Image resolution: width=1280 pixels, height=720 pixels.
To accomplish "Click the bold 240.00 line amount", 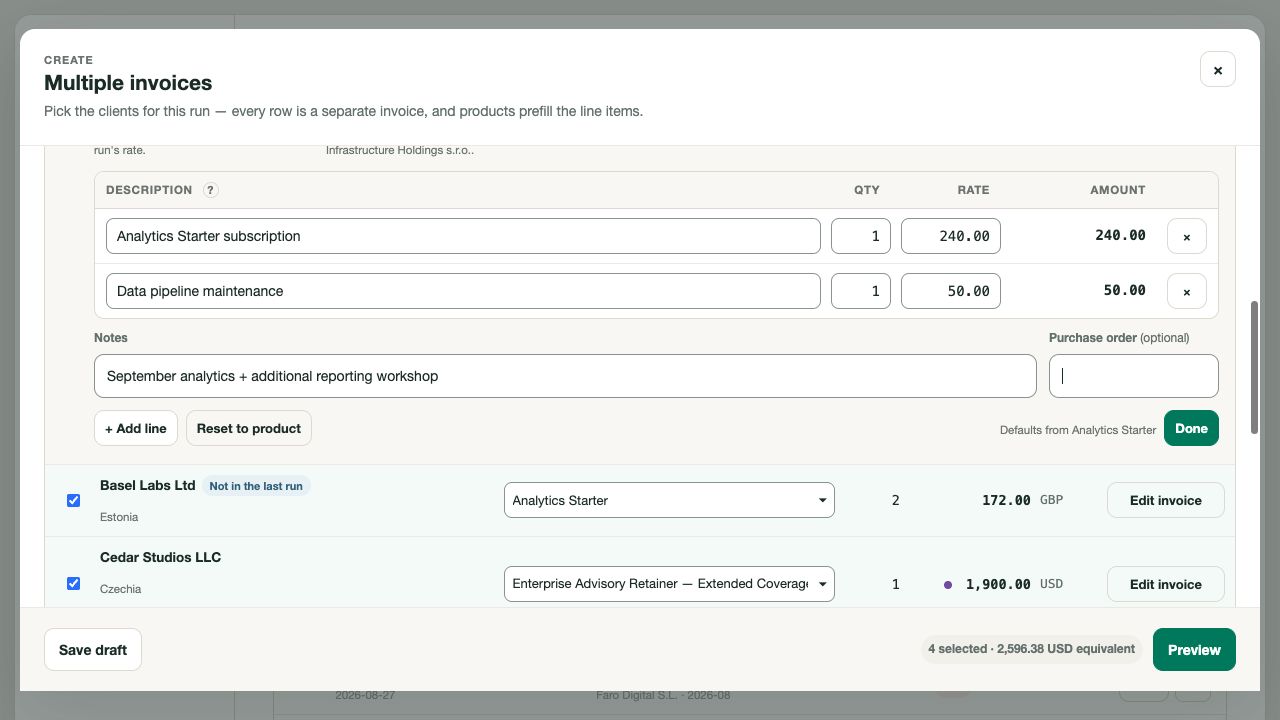I will (1121, 236).
